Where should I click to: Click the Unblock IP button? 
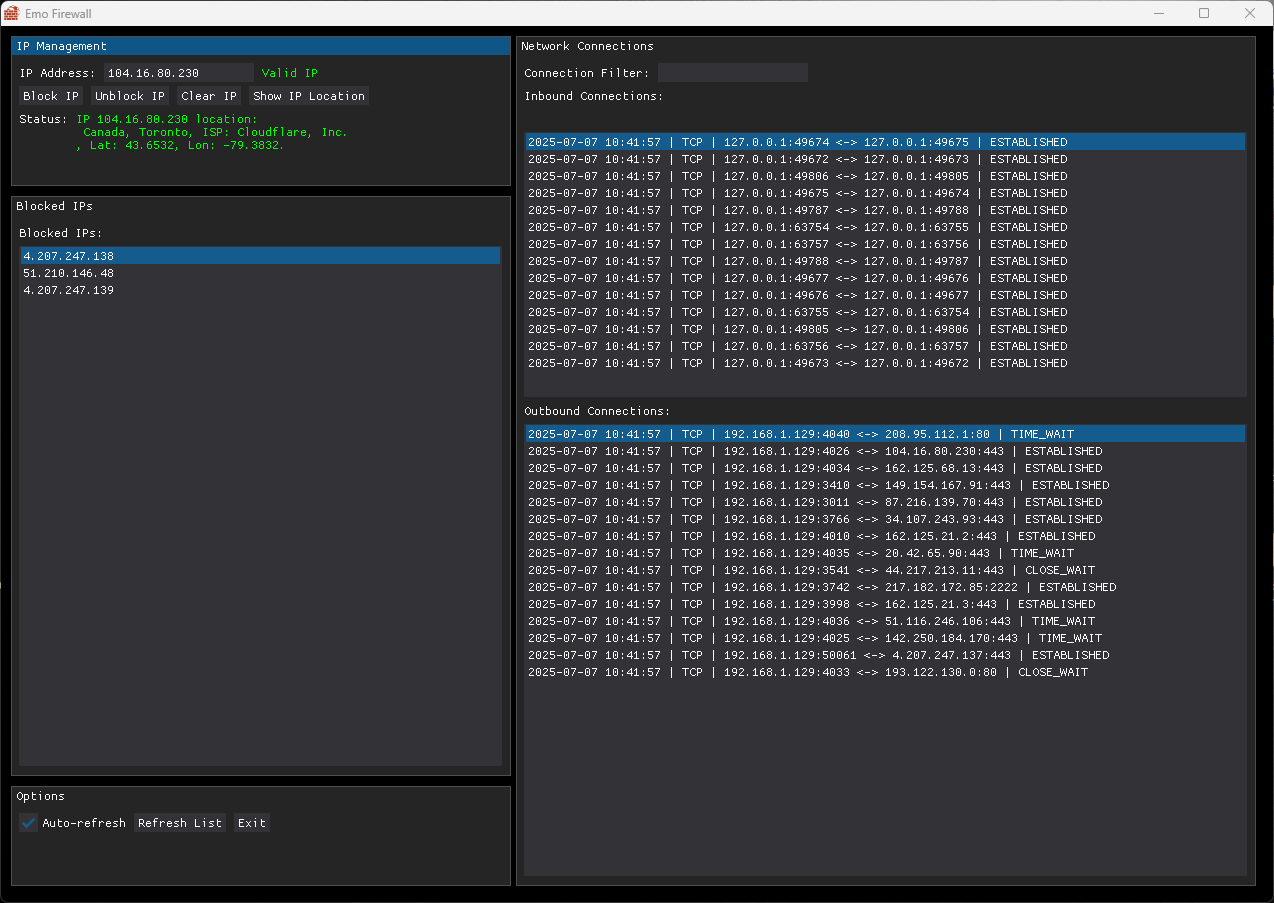click(130, 96)
